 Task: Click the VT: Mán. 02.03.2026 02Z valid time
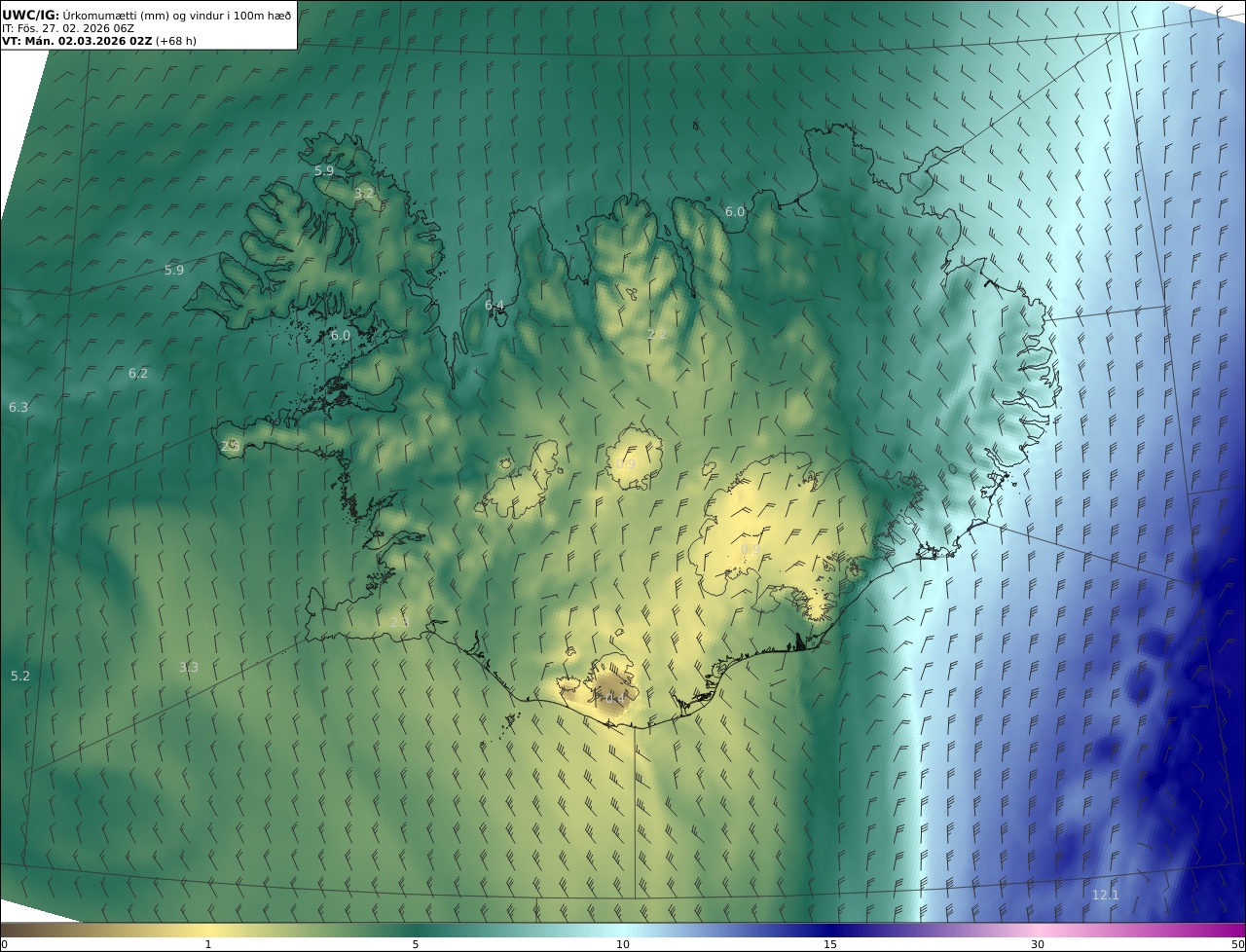[x=76, y=41]
